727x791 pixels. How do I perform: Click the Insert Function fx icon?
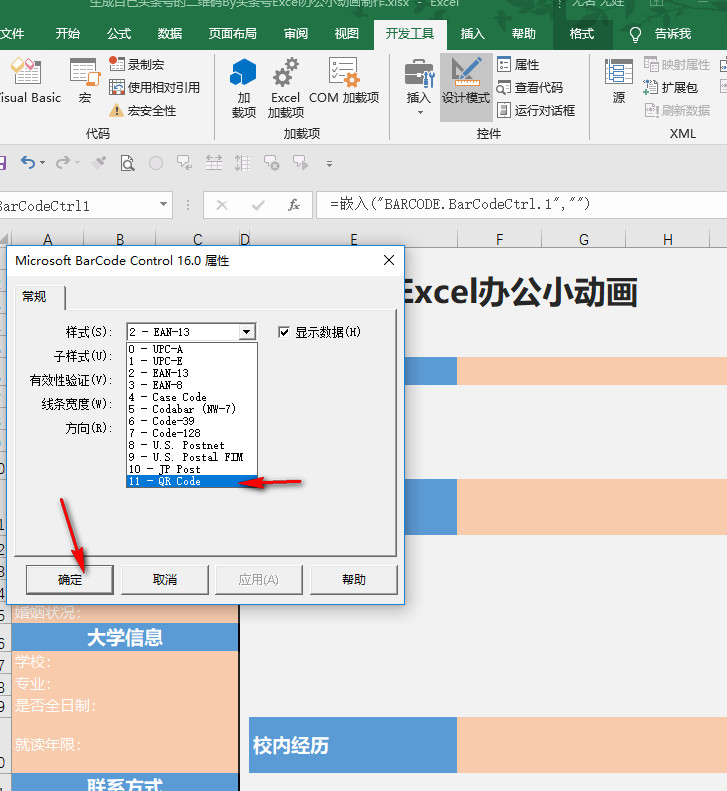coord(294,205)
